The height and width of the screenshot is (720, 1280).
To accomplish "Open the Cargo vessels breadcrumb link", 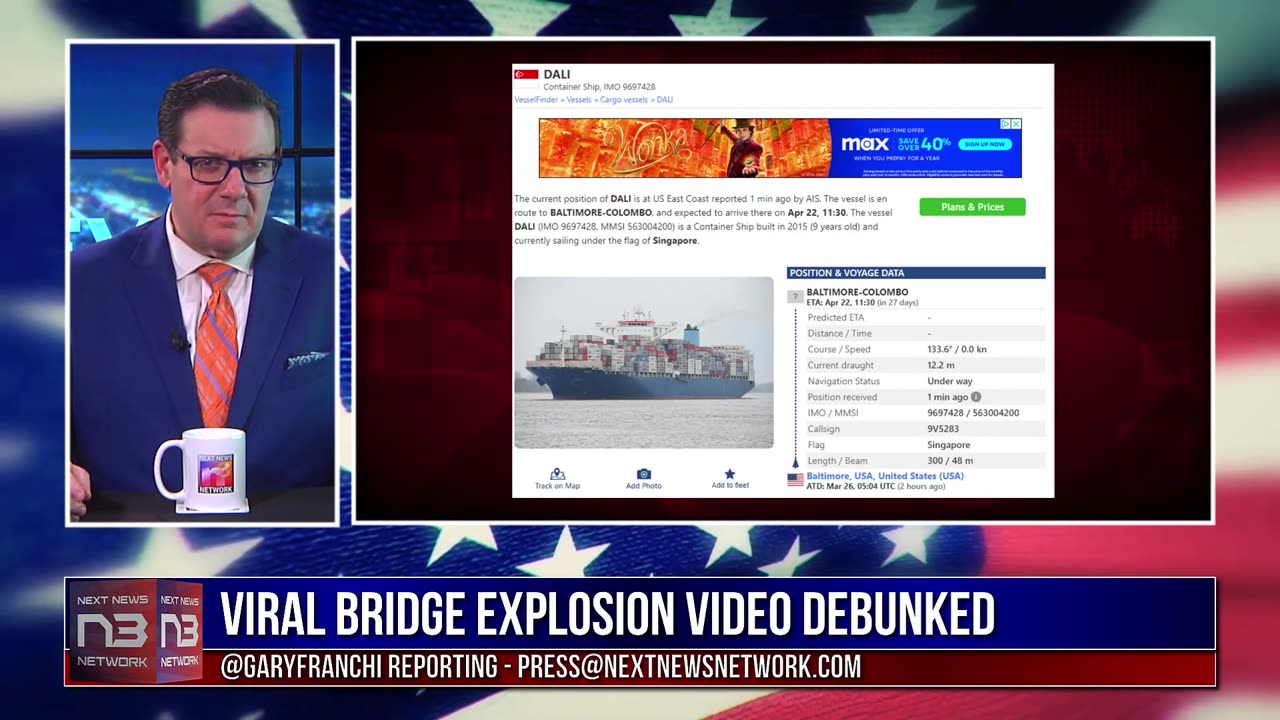I will [x=624, y=100].
